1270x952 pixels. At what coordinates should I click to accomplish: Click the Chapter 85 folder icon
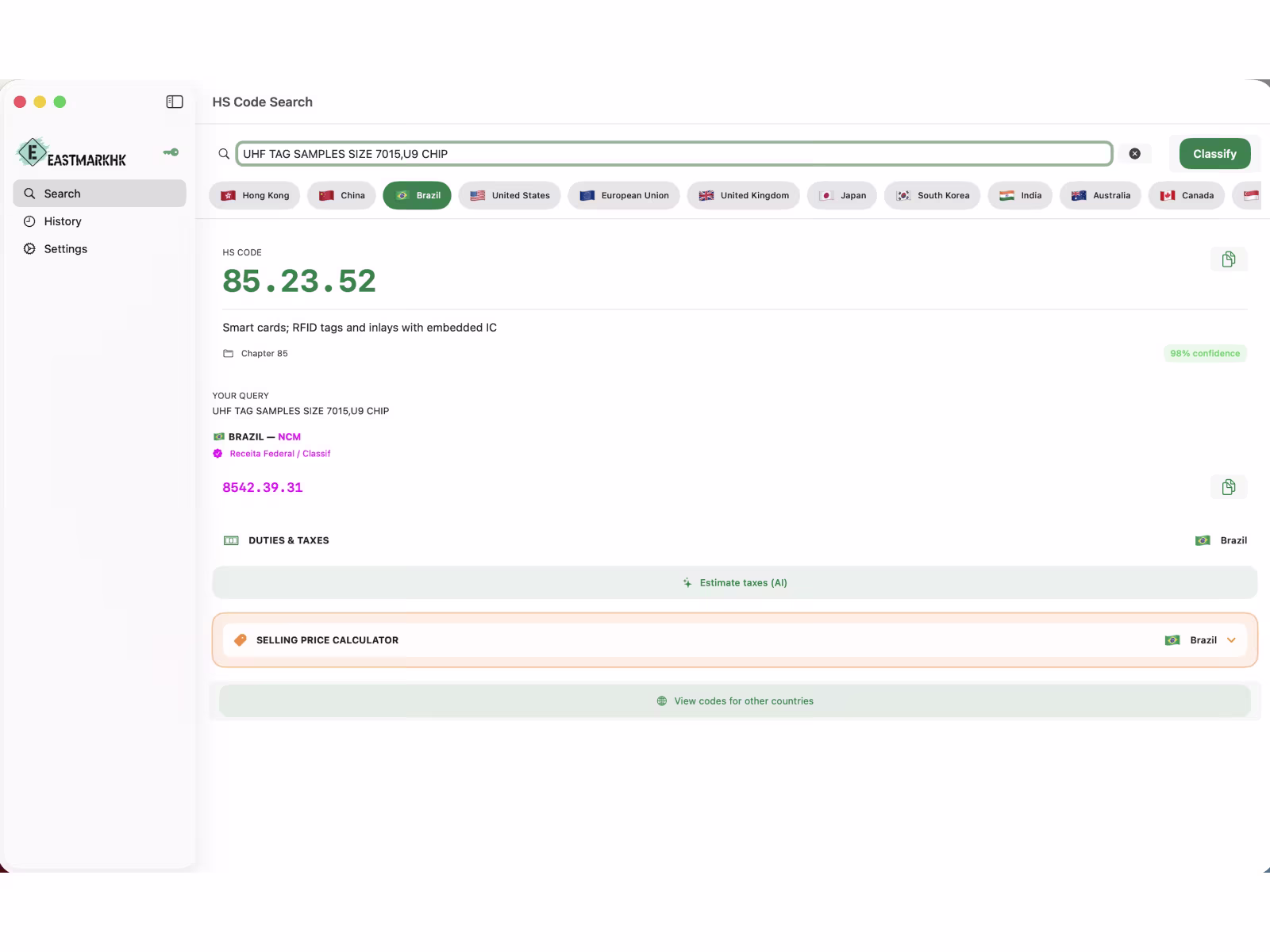(229, 354)
